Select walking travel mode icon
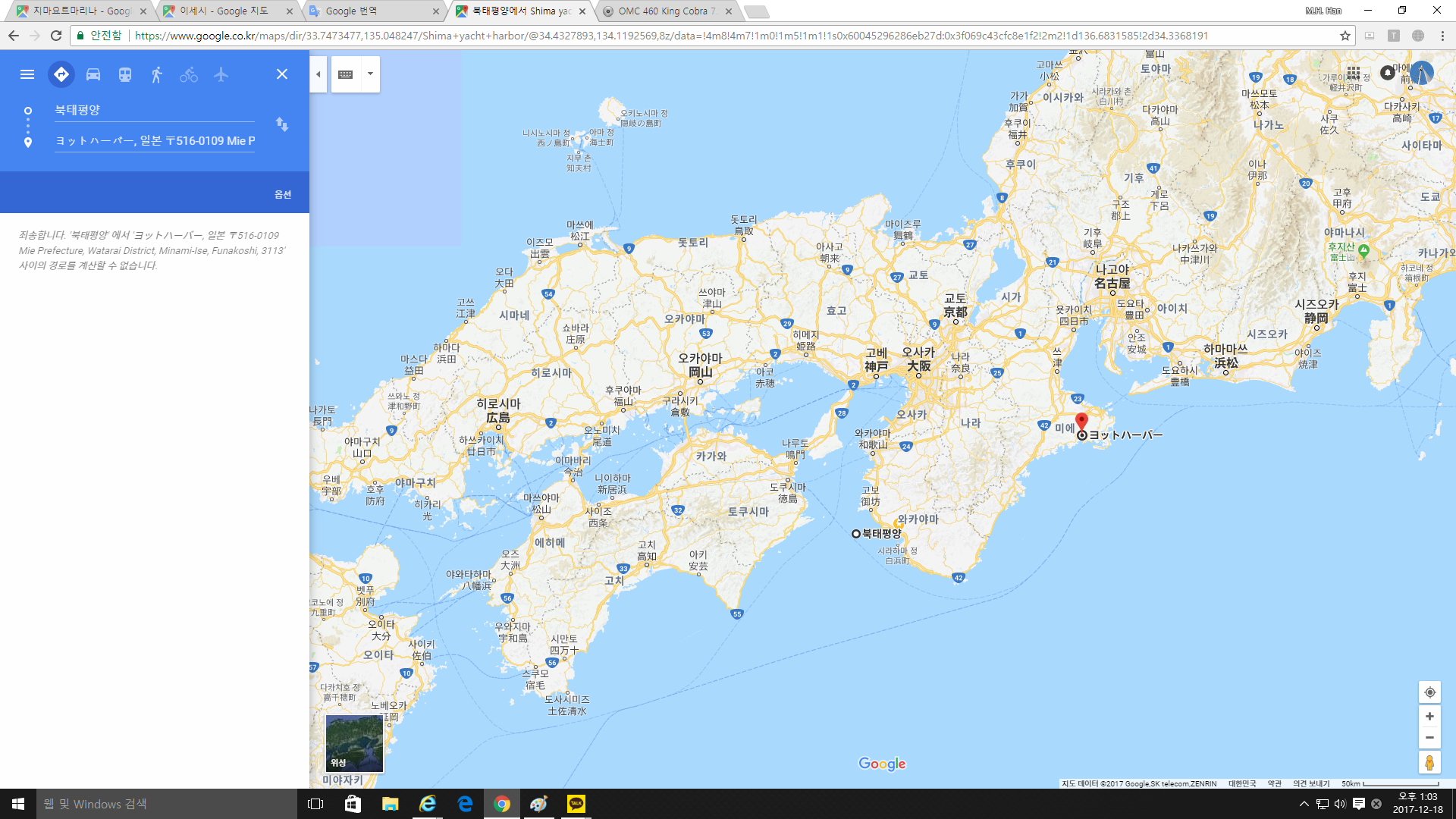This screenshot has height=819, width=1456. point(157,74)
